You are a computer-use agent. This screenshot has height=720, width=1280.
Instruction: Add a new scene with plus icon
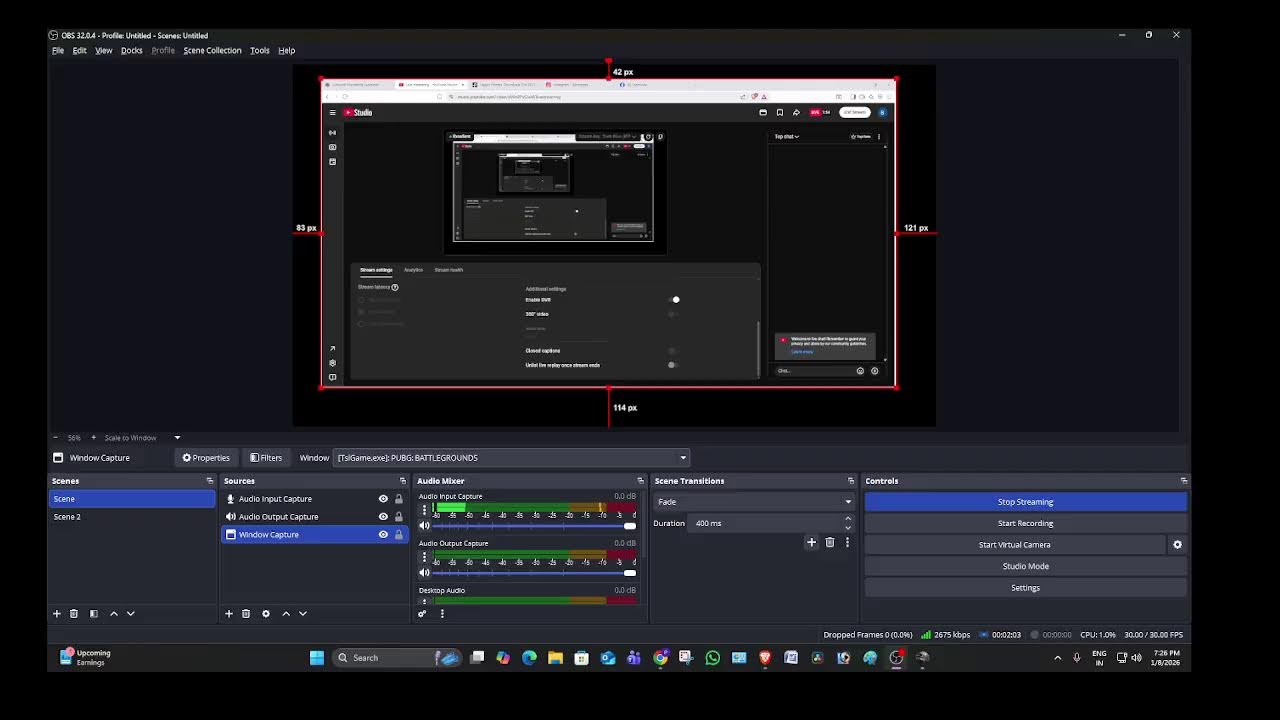pyautogui.click(x=57, y=613)
